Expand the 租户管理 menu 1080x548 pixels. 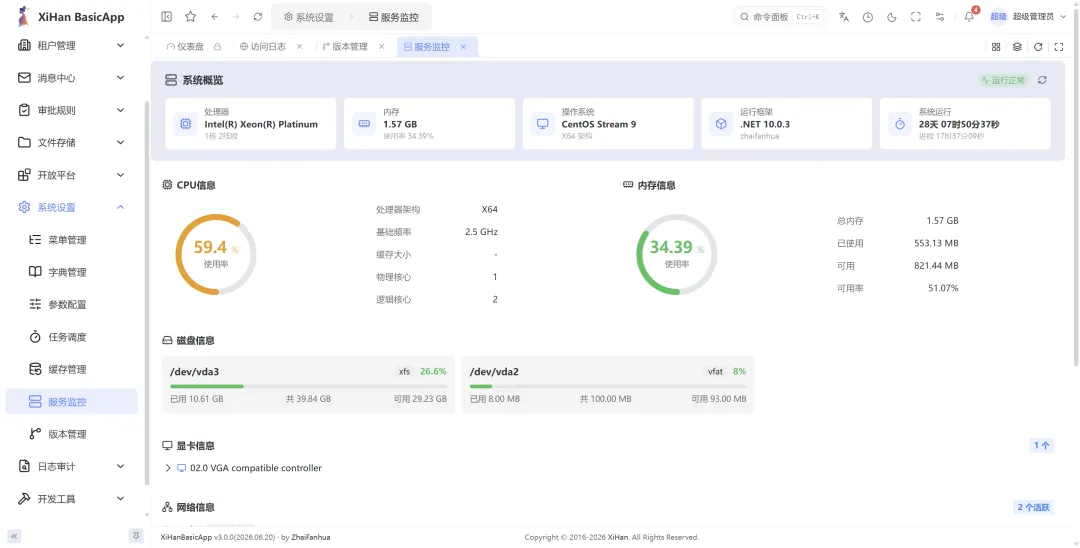point(72,45)
